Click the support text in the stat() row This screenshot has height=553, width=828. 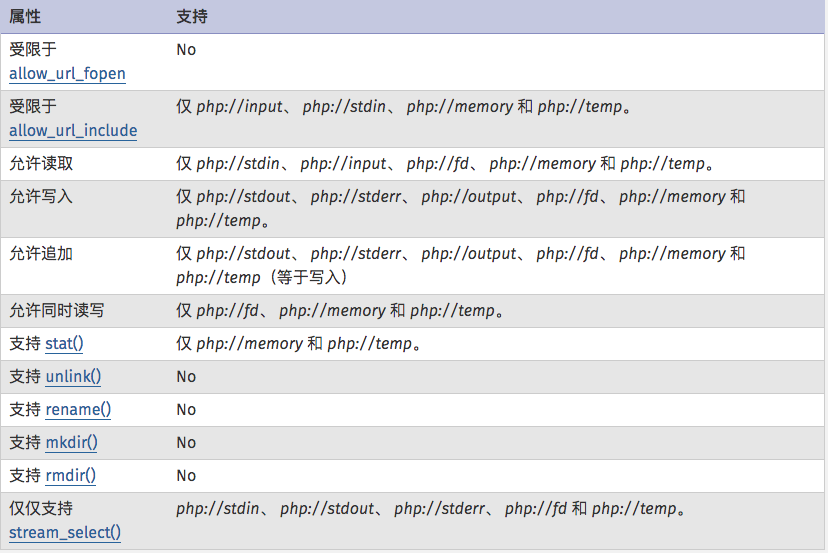click(x=299, y=344)
